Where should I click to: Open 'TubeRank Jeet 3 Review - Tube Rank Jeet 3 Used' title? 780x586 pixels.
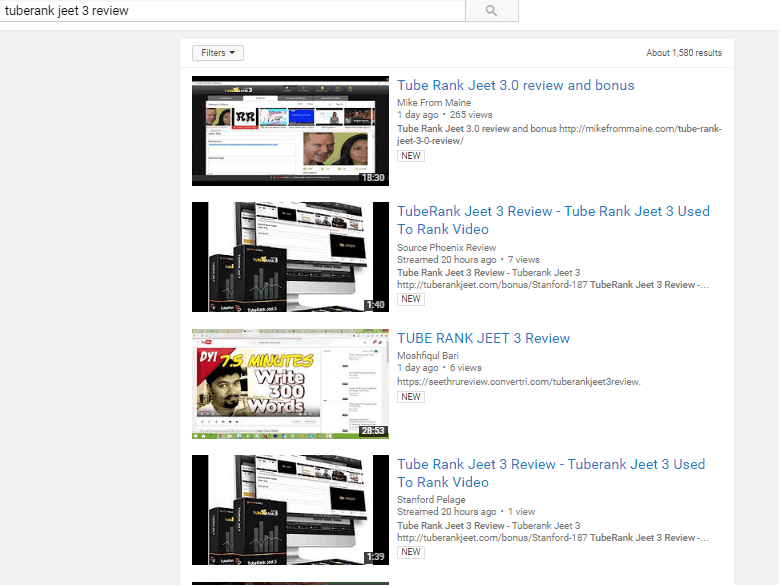553,220
